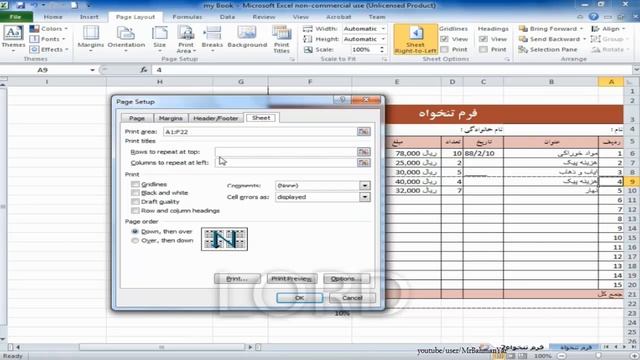Screen dimensions: 640x360
Task: Open the theme Effects menu
Action: tap(49, 49)
